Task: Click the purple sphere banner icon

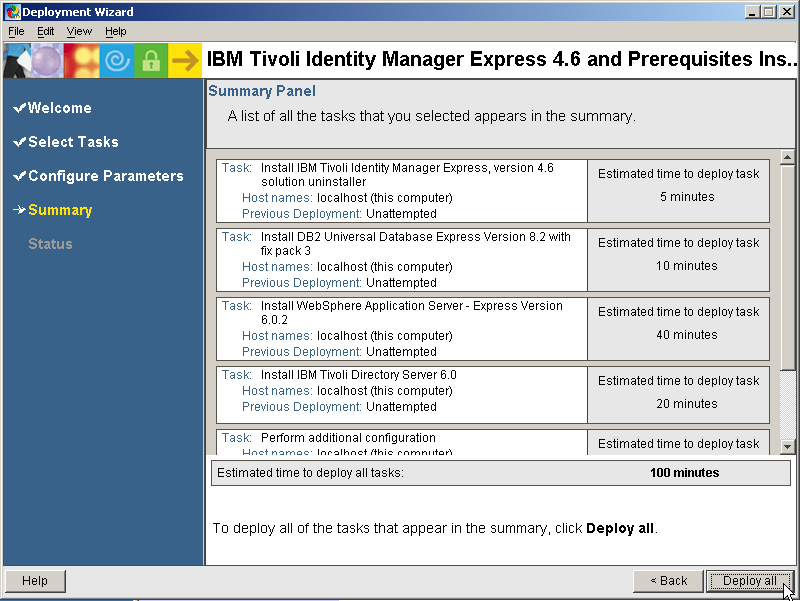Action: 47,60
